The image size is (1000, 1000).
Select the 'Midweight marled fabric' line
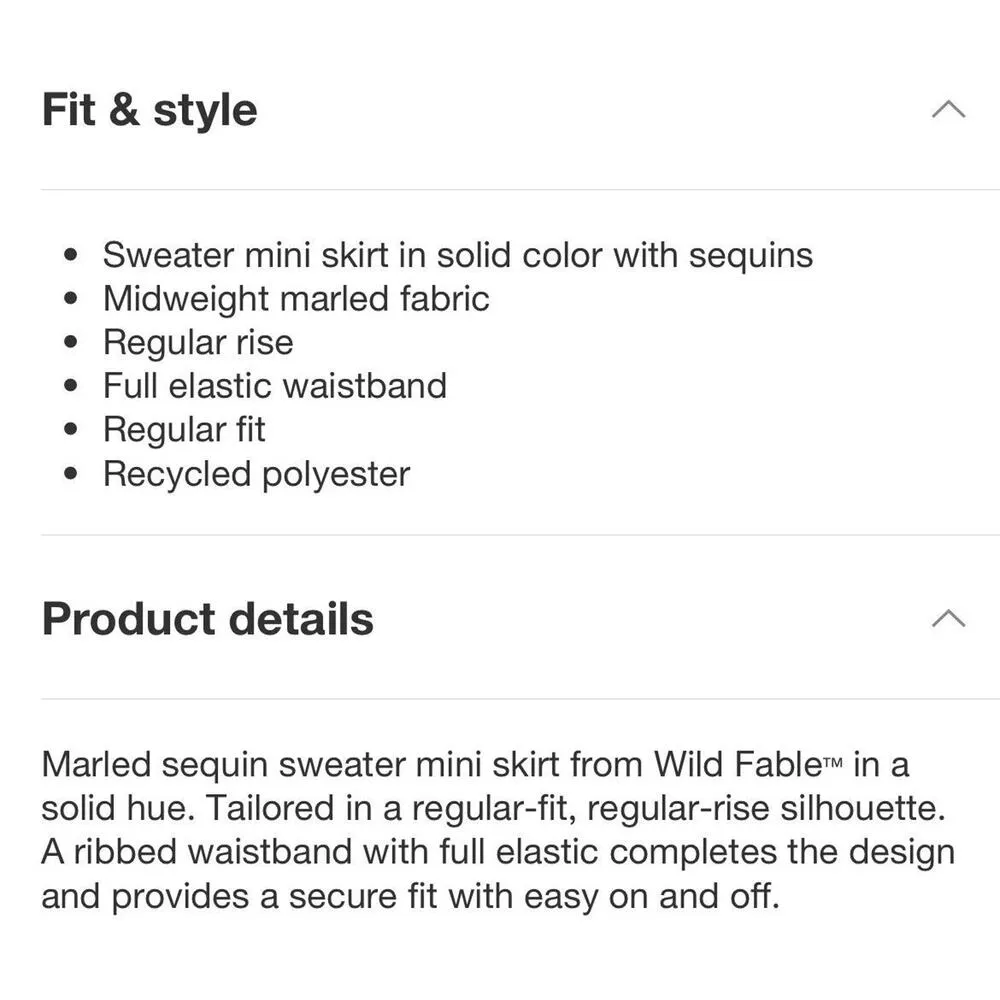pyautogui.click(x=296, y=298)
